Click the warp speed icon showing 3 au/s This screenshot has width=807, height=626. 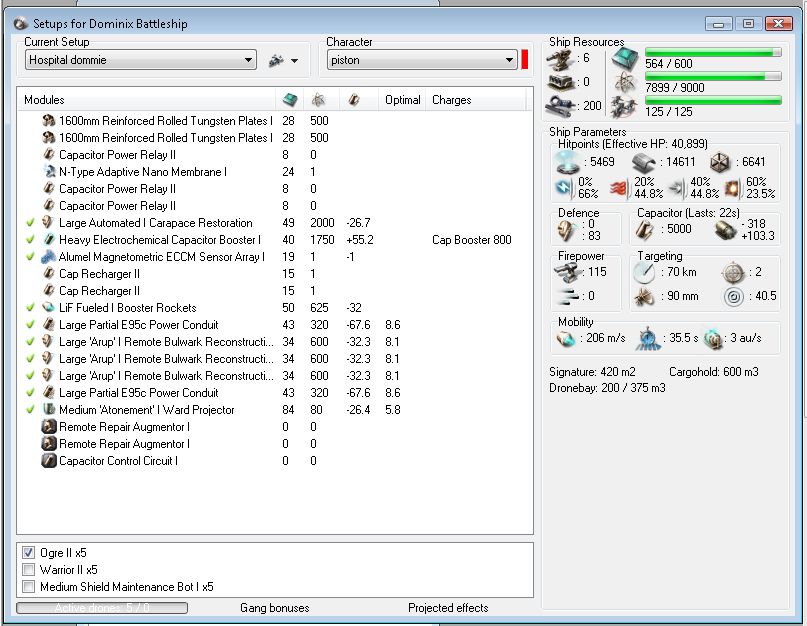(713, 339)
